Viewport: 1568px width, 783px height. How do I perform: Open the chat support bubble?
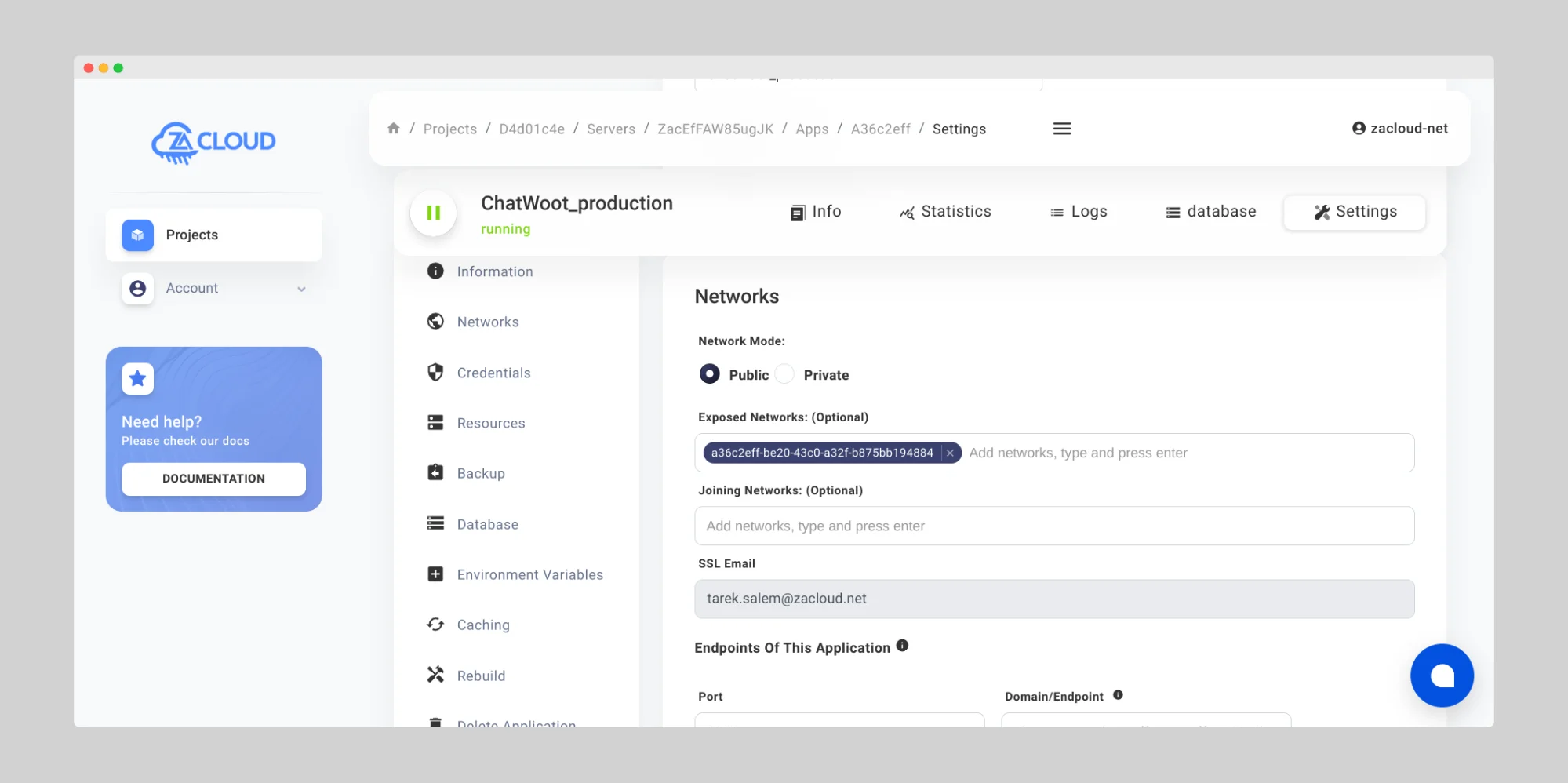coord(1442,676)
